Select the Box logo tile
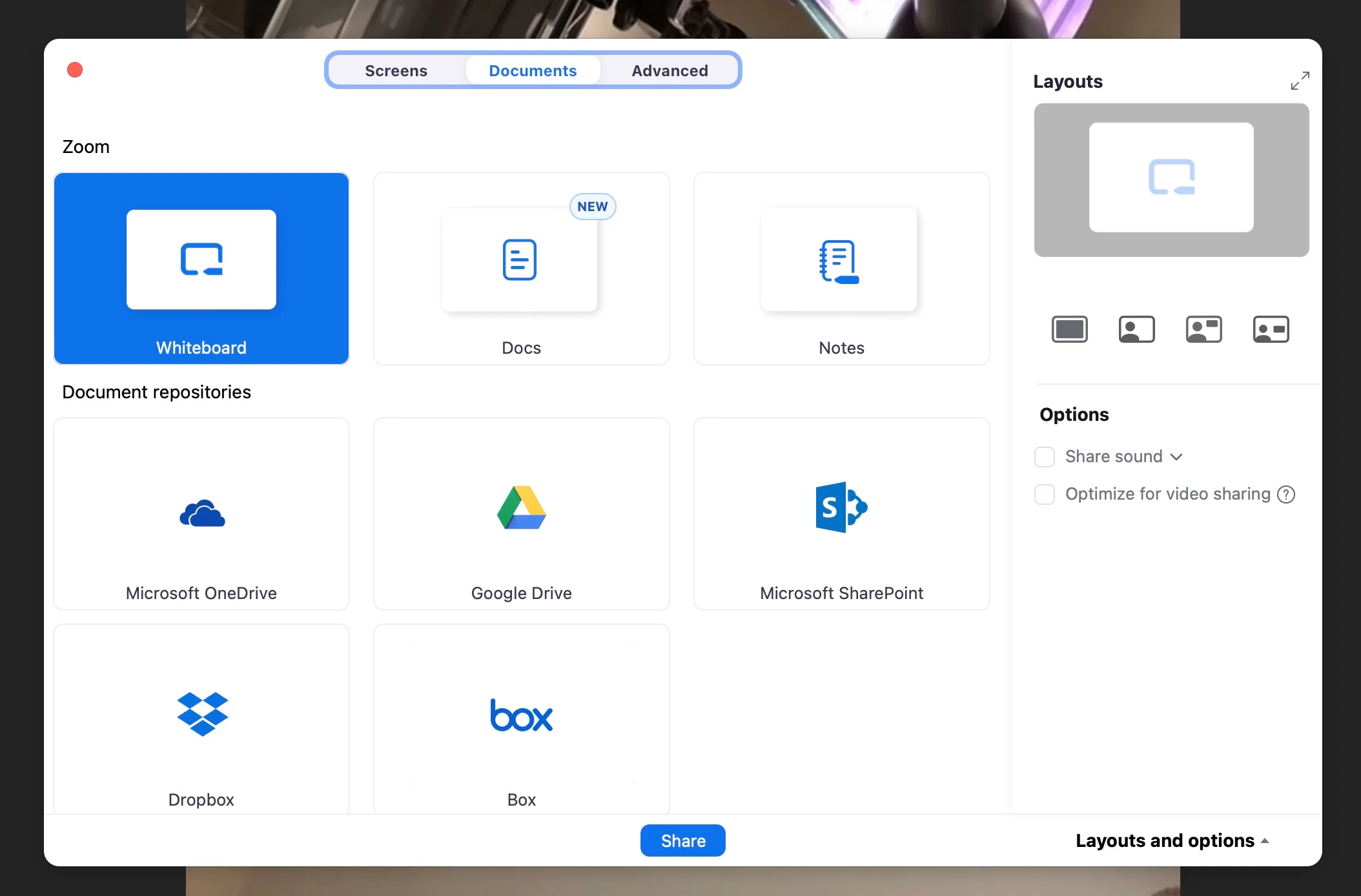The image size is (1361, 896). [522, 715]
